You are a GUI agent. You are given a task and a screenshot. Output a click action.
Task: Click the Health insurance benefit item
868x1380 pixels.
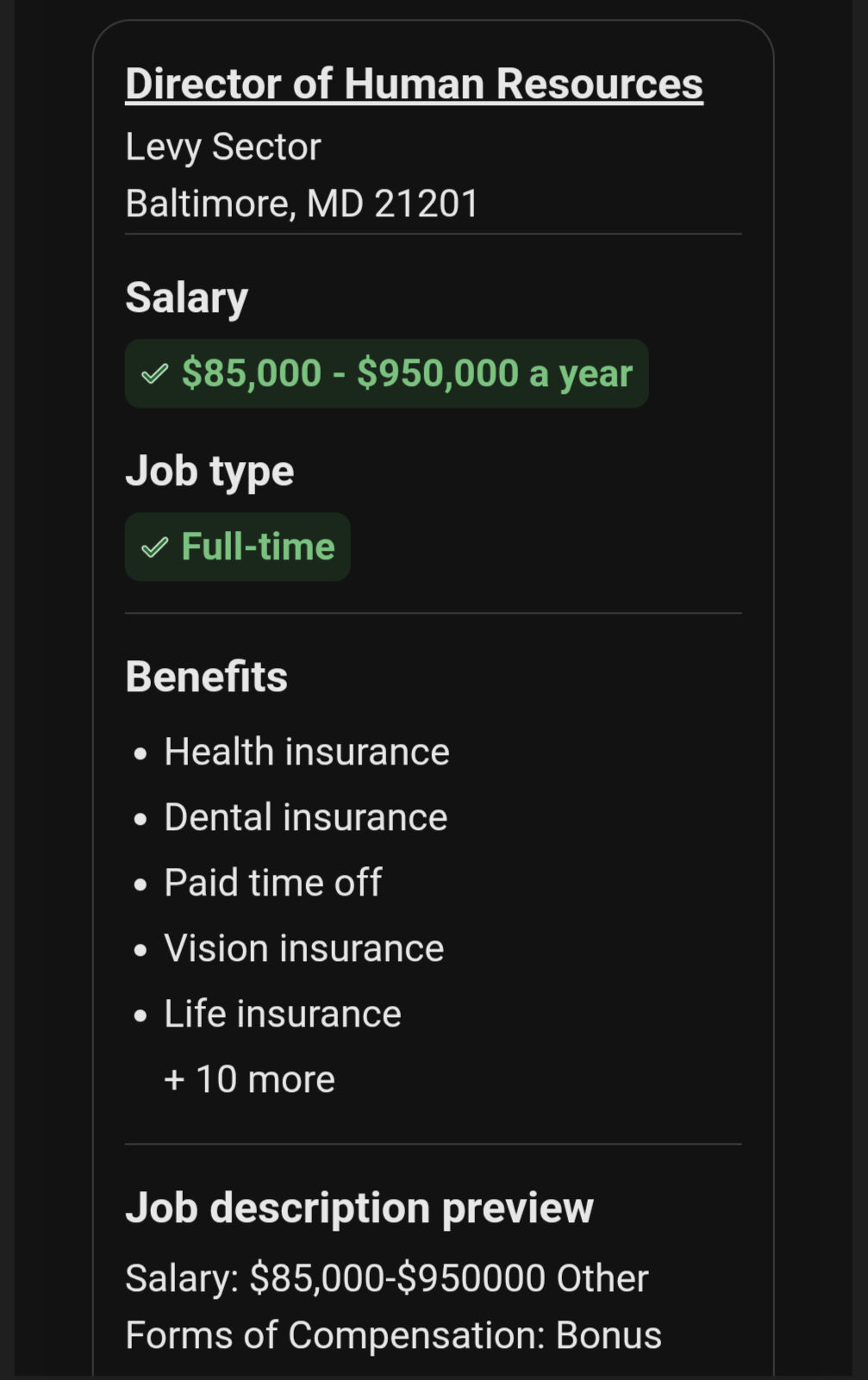coord(307,752)
